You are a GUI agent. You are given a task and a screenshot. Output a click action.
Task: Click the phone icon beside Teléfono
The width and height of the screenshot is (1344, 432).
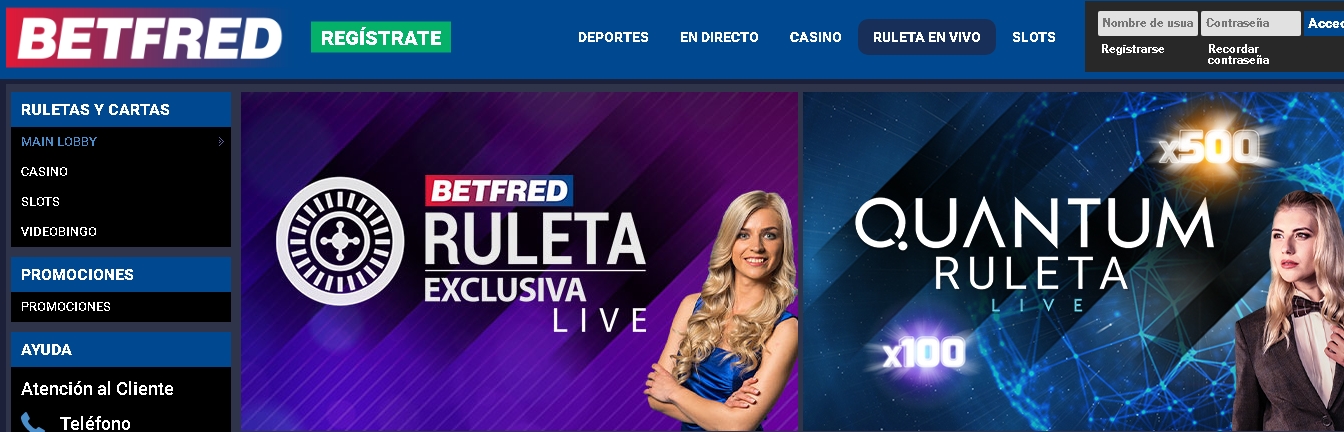point(33,422)
